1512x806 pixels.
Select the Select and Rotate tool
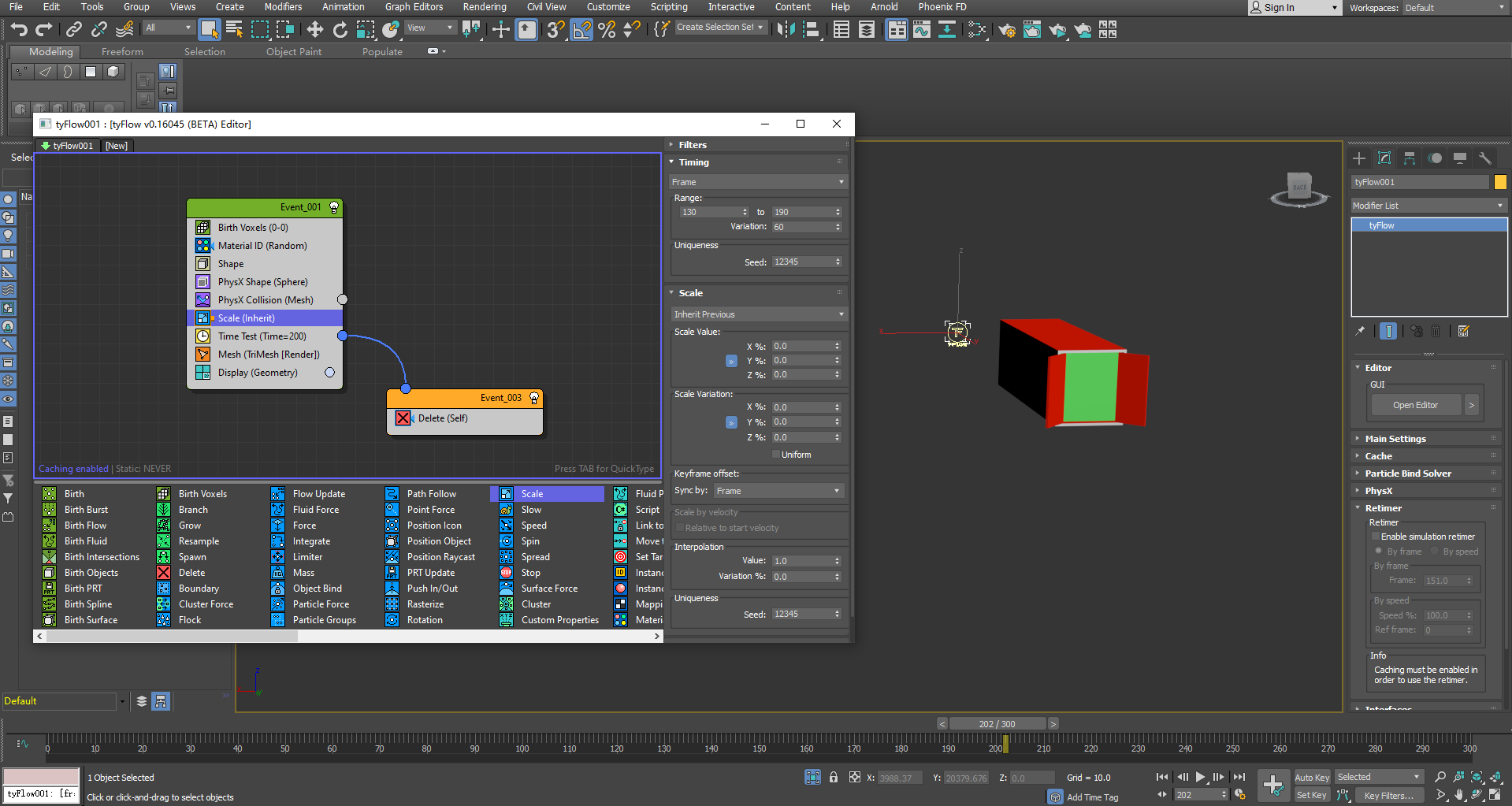click(x=340, y=30)
